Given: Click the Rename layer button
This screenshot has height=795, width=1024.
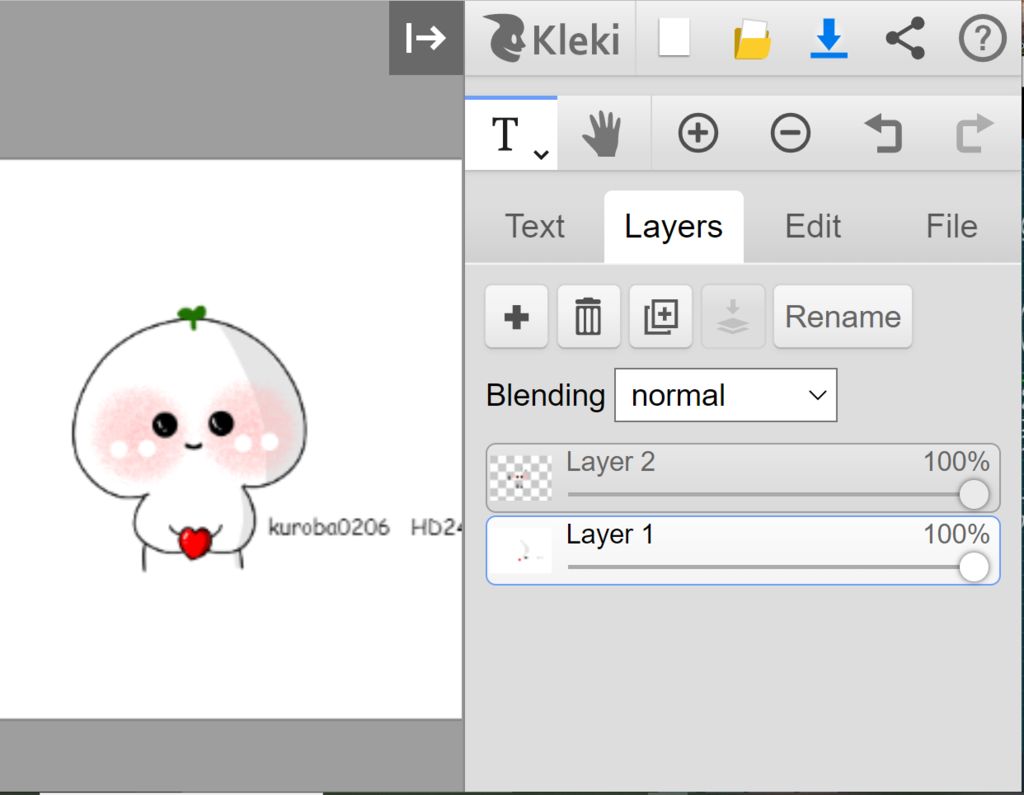Looking at the screenshot, I should point(842,317).
